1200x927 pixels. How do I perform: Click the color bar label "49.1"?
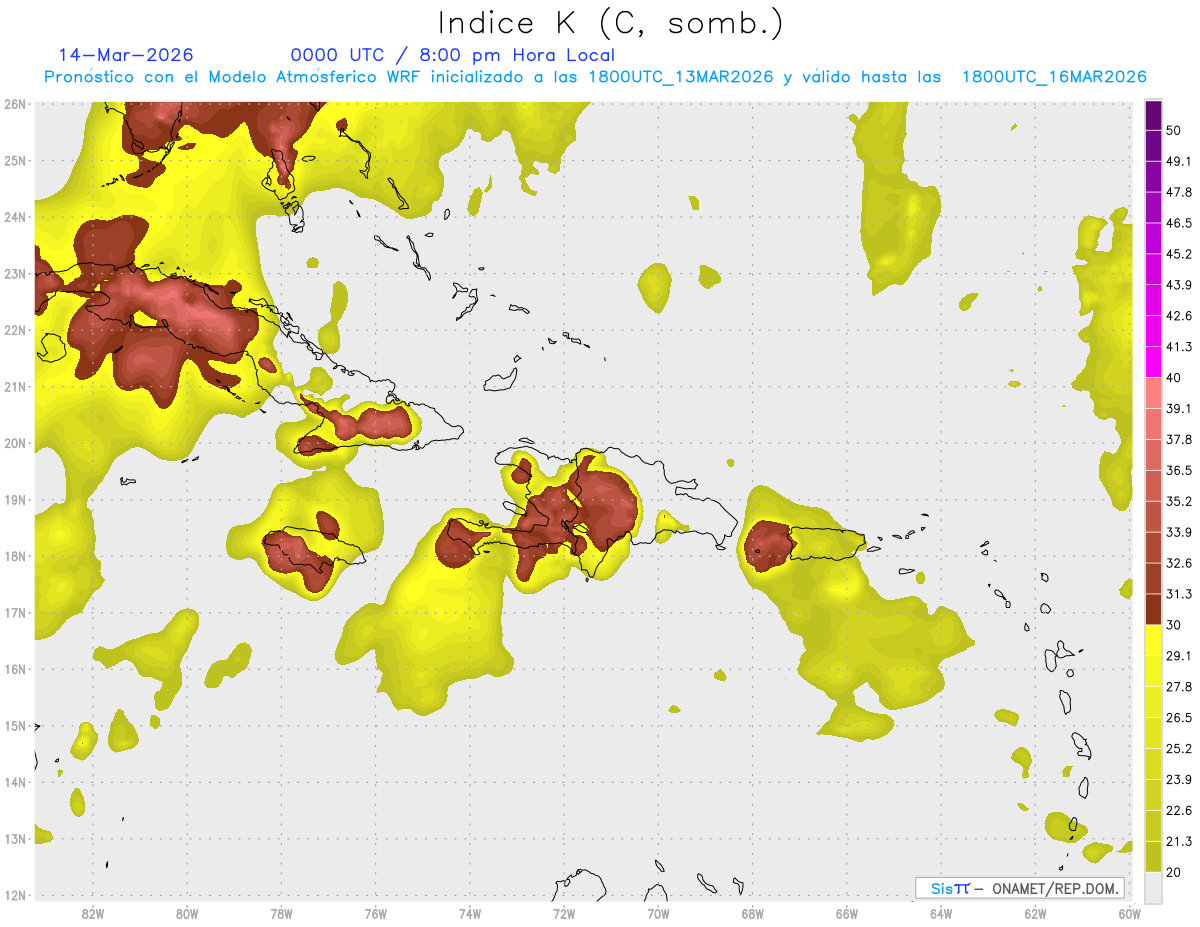pyautogui.click(x=1179, y=162)
